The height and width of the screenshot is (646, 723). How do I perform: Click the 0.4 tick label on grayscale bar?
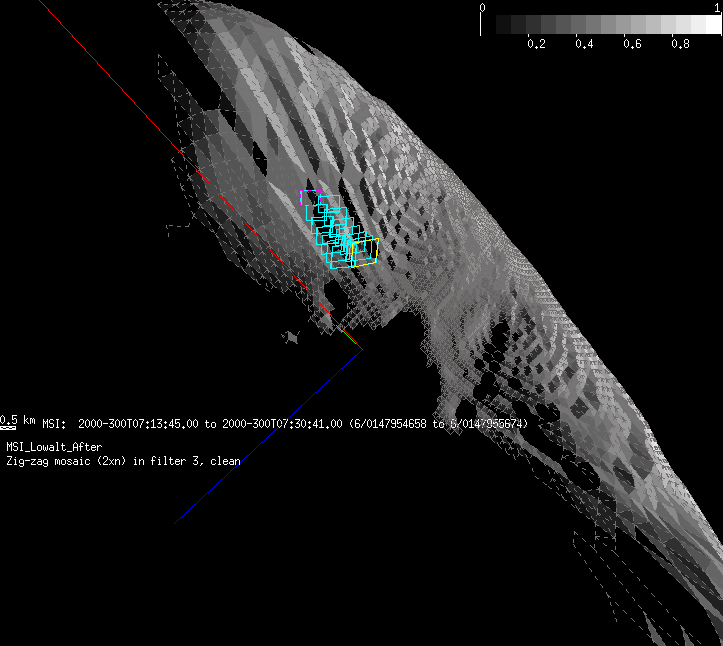(x=584, y=44)
